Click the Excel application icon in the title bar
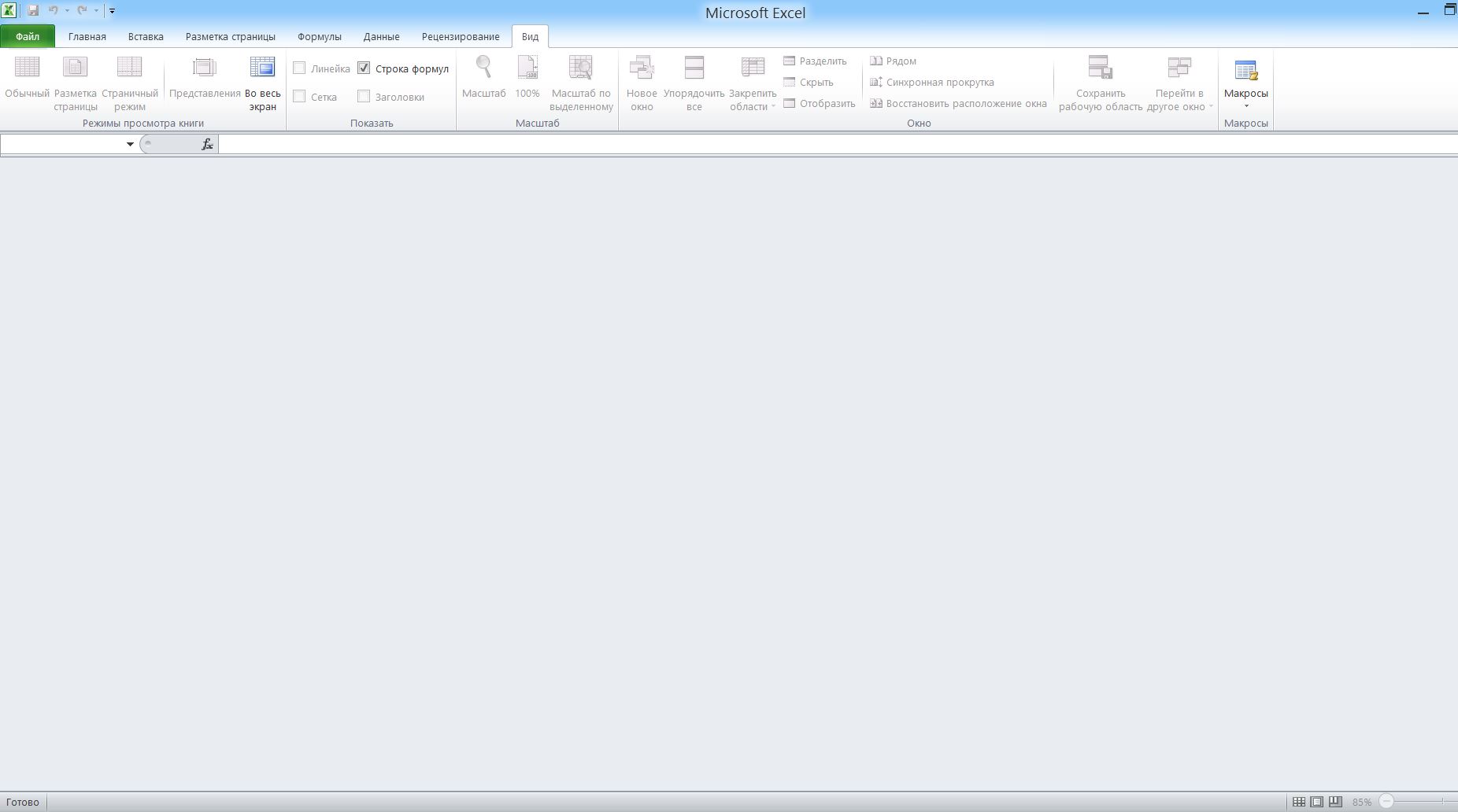This screenshot has width=1458, height=812. [9, 11]
